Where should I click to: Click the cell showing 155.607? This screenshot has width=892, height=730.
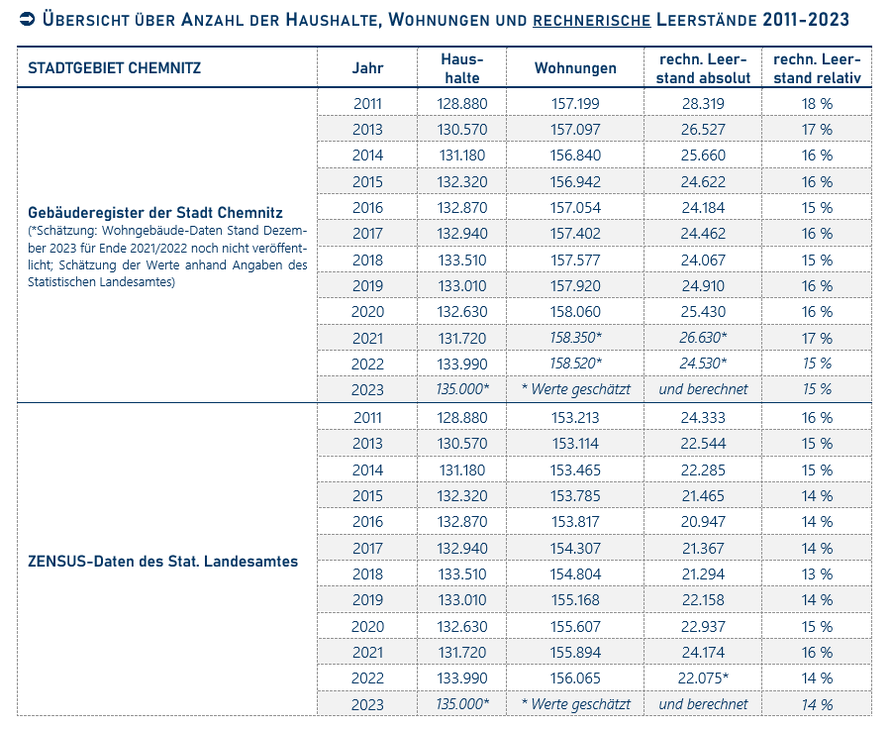point(575,626)
